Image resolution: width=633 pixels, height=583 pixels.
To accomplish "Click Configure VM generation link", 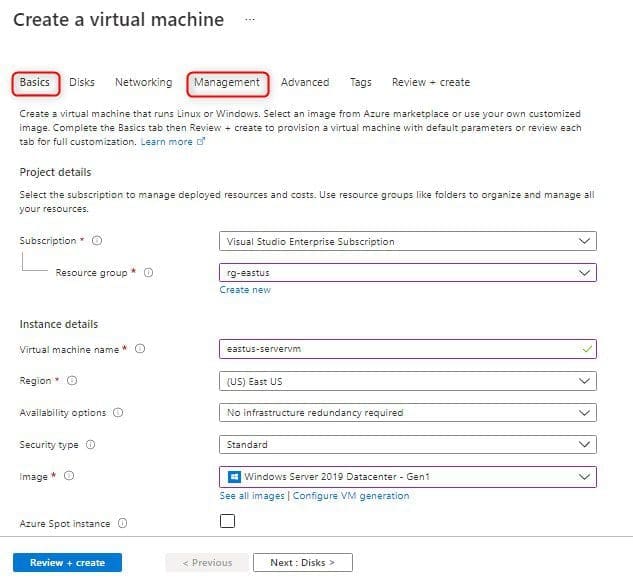I will pyautogui.click(x=351, y=496).
